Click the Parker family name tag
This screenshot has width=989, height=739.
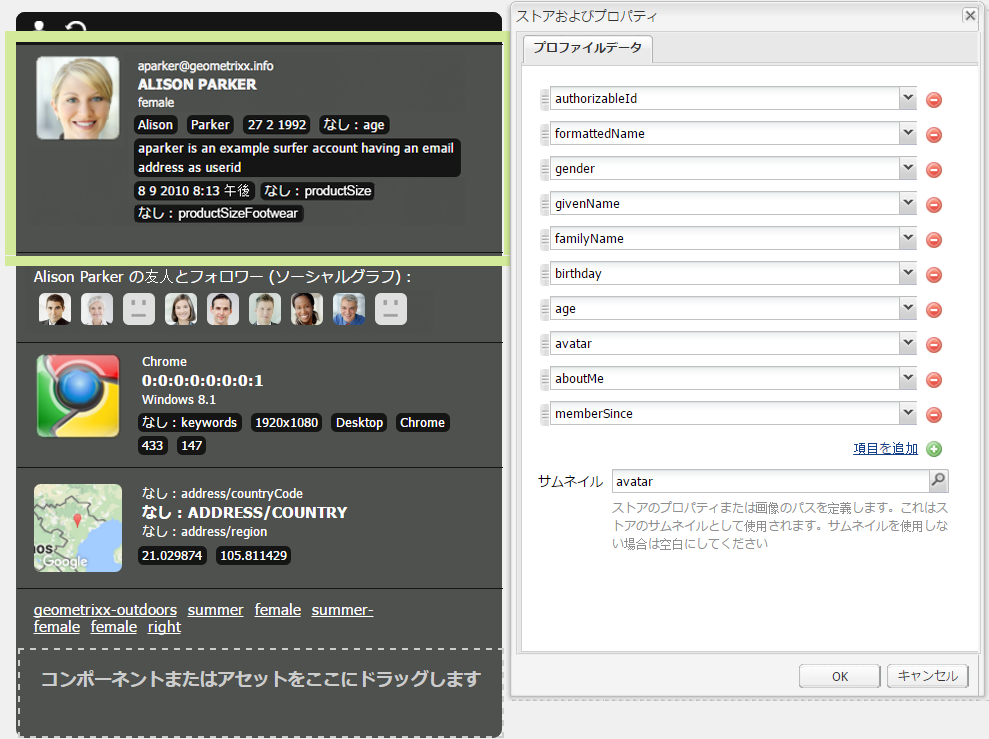click(x=210, y=125)
